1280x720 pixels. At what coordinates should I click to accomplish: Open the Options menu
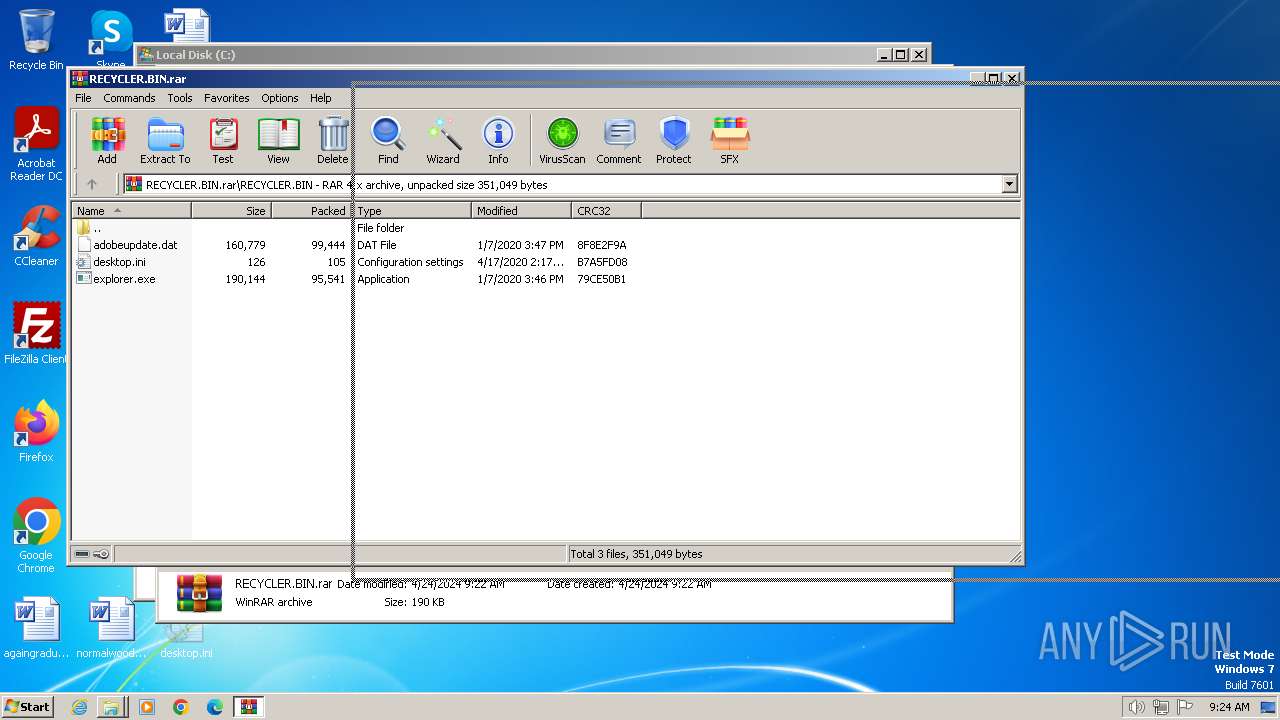click(280, 98)
